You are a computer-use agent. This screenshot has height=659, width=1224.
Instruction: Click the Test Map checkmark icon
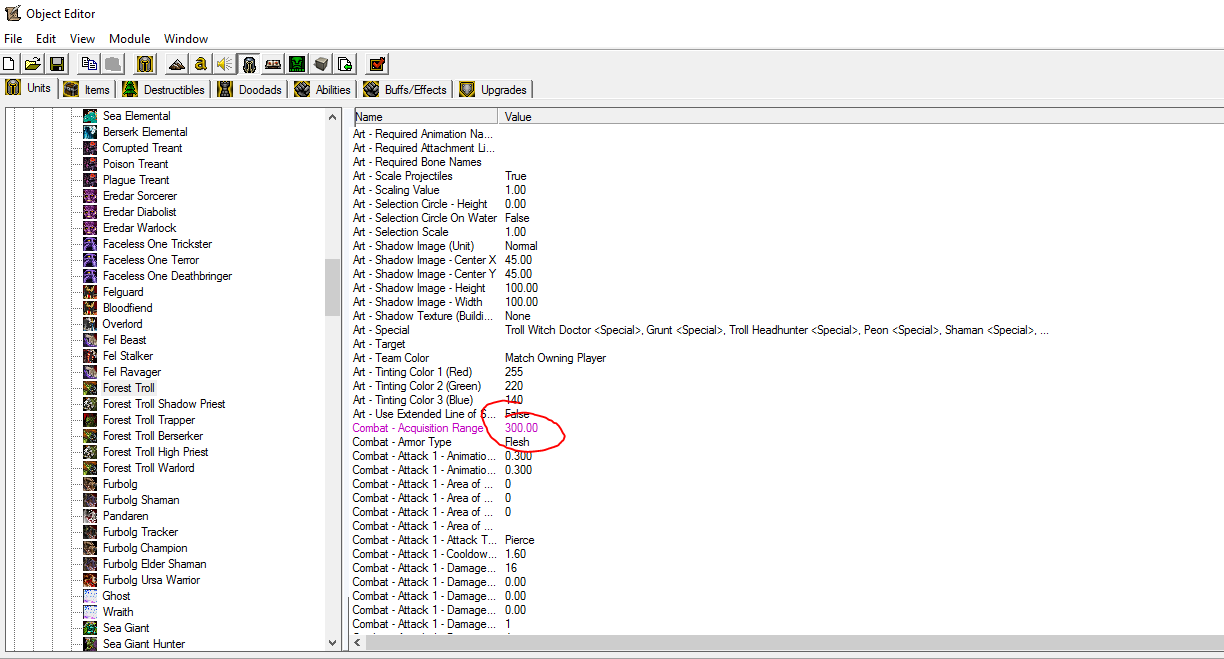(377, 64)
